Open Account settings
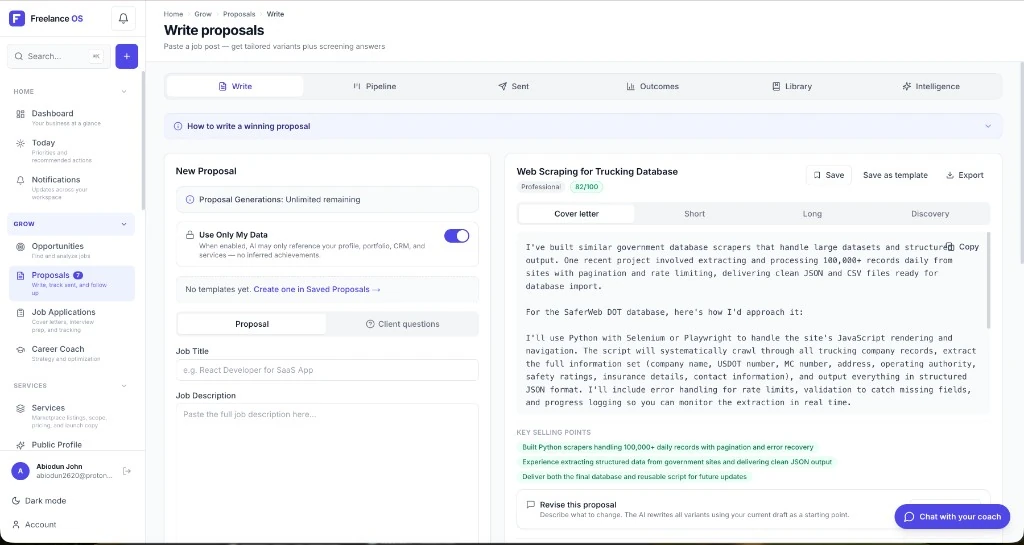The image size is (1024, 545). tap(35, 524)
